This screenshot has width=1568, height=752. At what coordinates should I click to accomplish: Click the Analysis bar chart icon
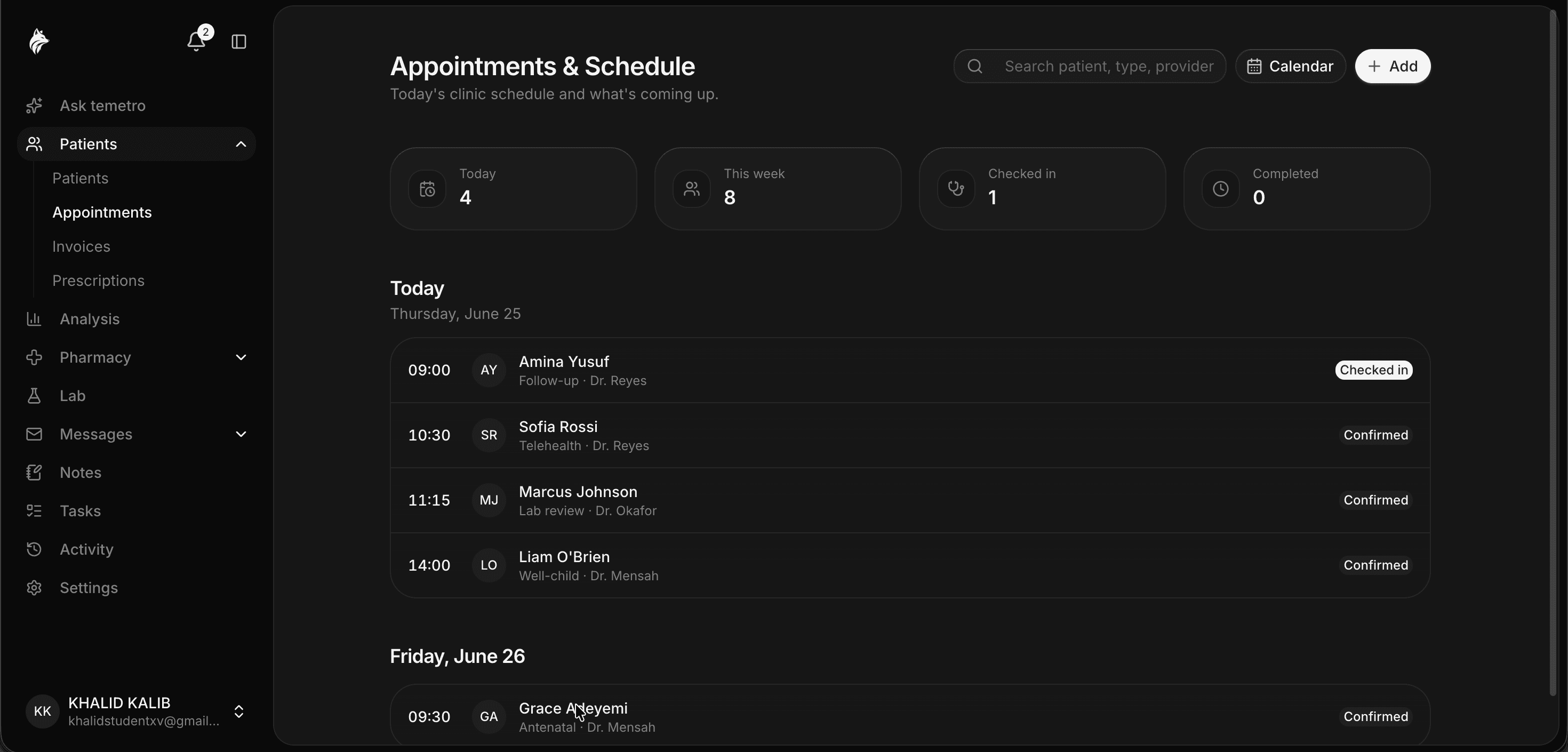tap(34, 318)
